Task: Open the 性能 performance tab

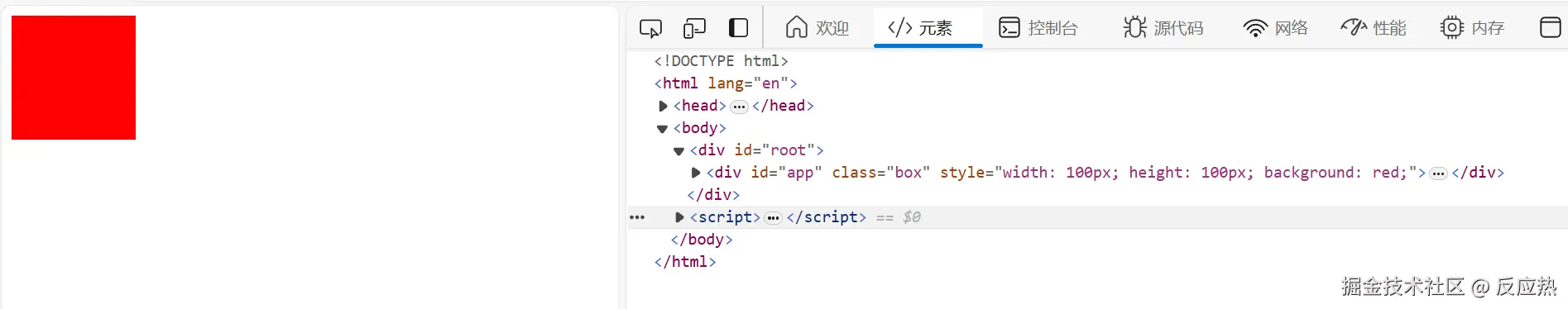Action: point(1374,28)
